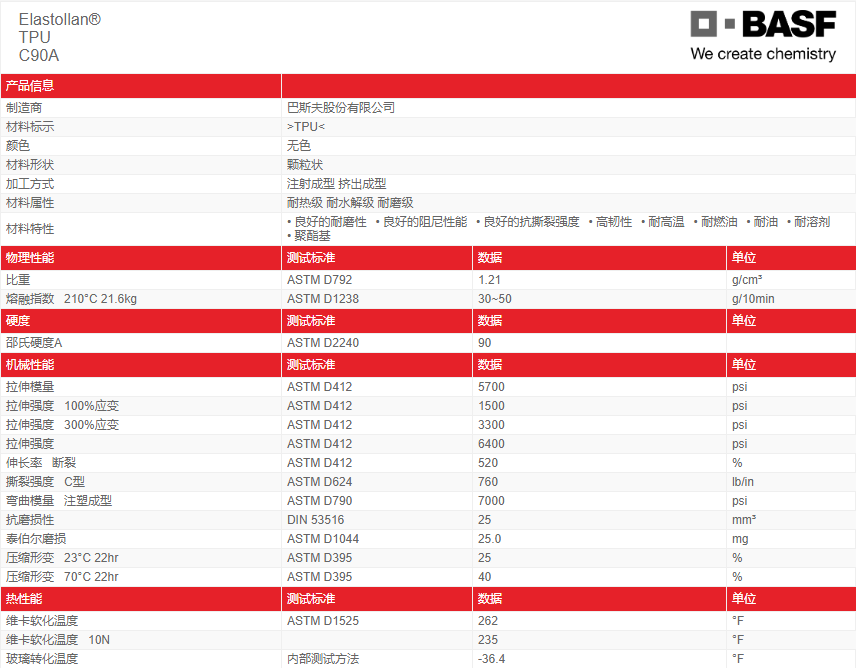Click the 'mm³' abrasion unit cell
The image size is (856, 668).
click(744, 520)
